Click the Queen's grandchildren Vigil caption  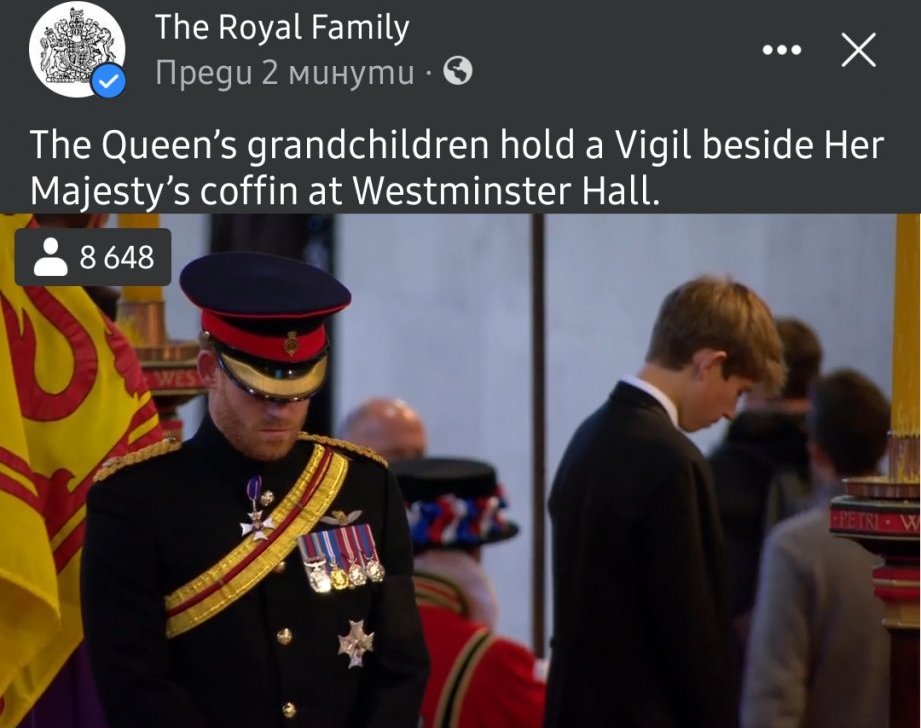[456, 167]
